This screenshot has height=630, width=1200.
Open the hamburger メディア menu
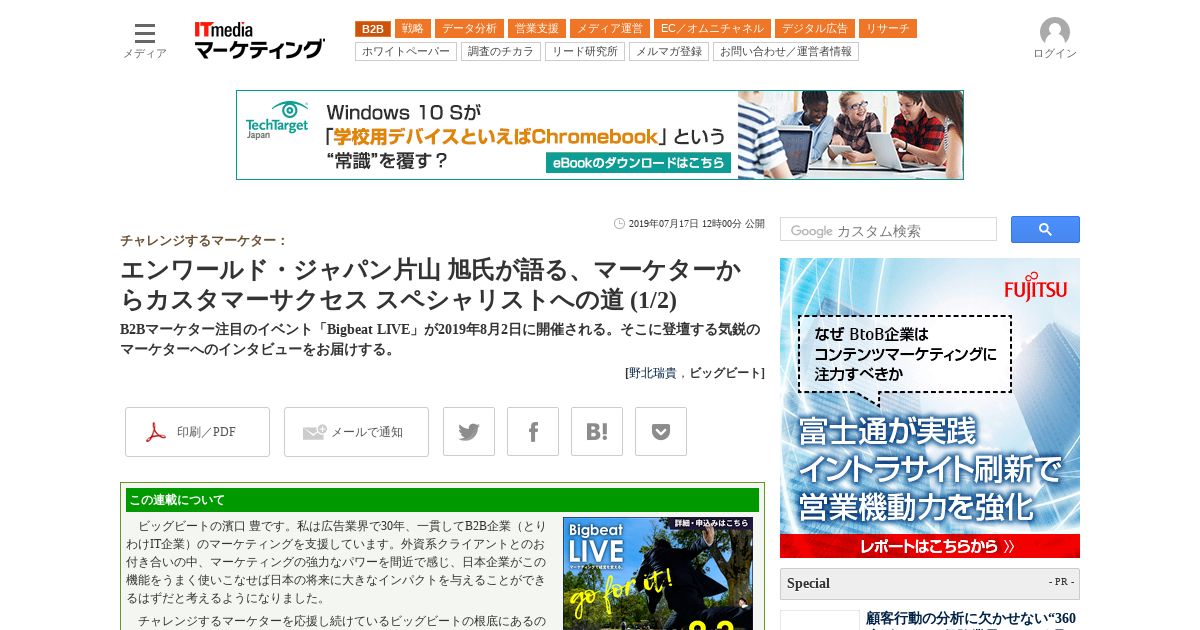pyautogui.click(x=145, y=40)
